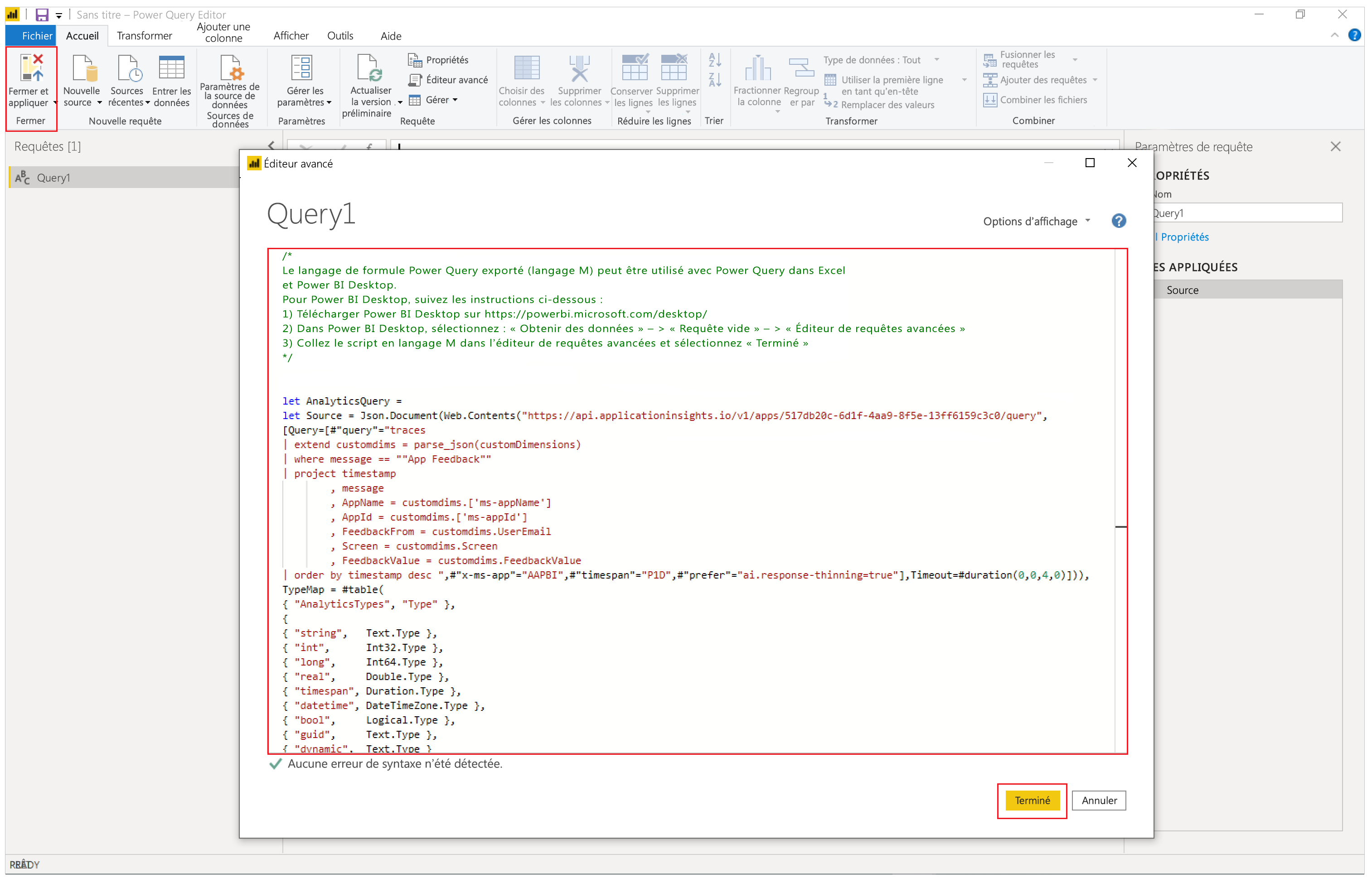This screenshot has width=1372, height=883.
Task: Sort ascending with the A-Z icon
Action: click(x=715, y=60)
